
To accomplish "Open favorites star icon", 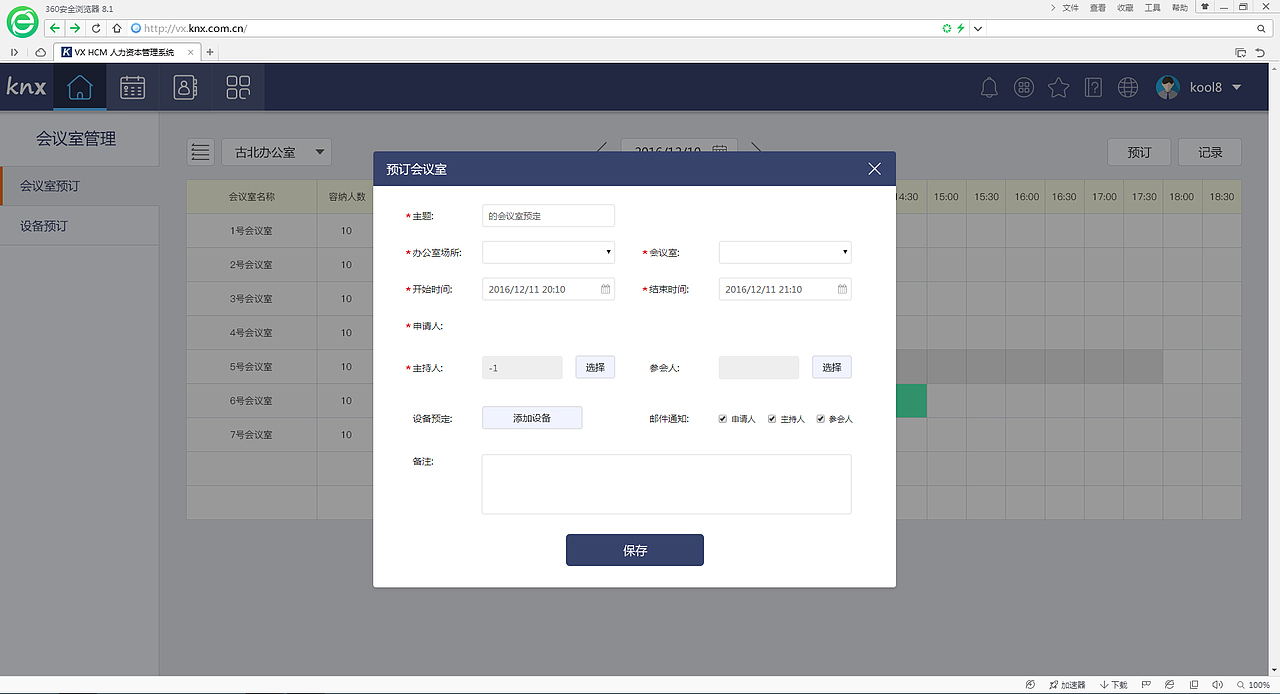I will pyautogui.click(x=1058, y=88).
